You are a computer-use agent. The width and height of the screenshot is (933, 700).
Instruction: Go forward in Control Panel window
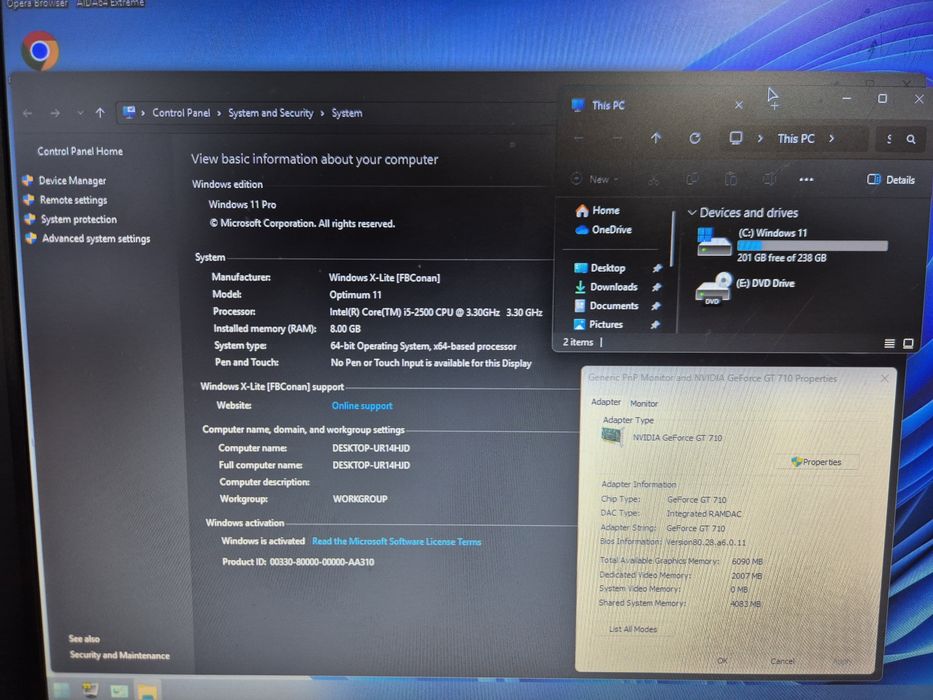click(55, 112)
